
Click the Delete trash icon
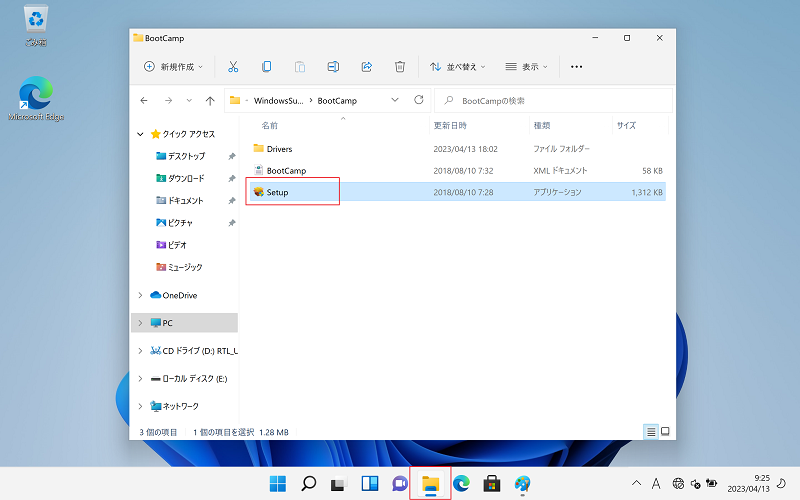[400, 67]
